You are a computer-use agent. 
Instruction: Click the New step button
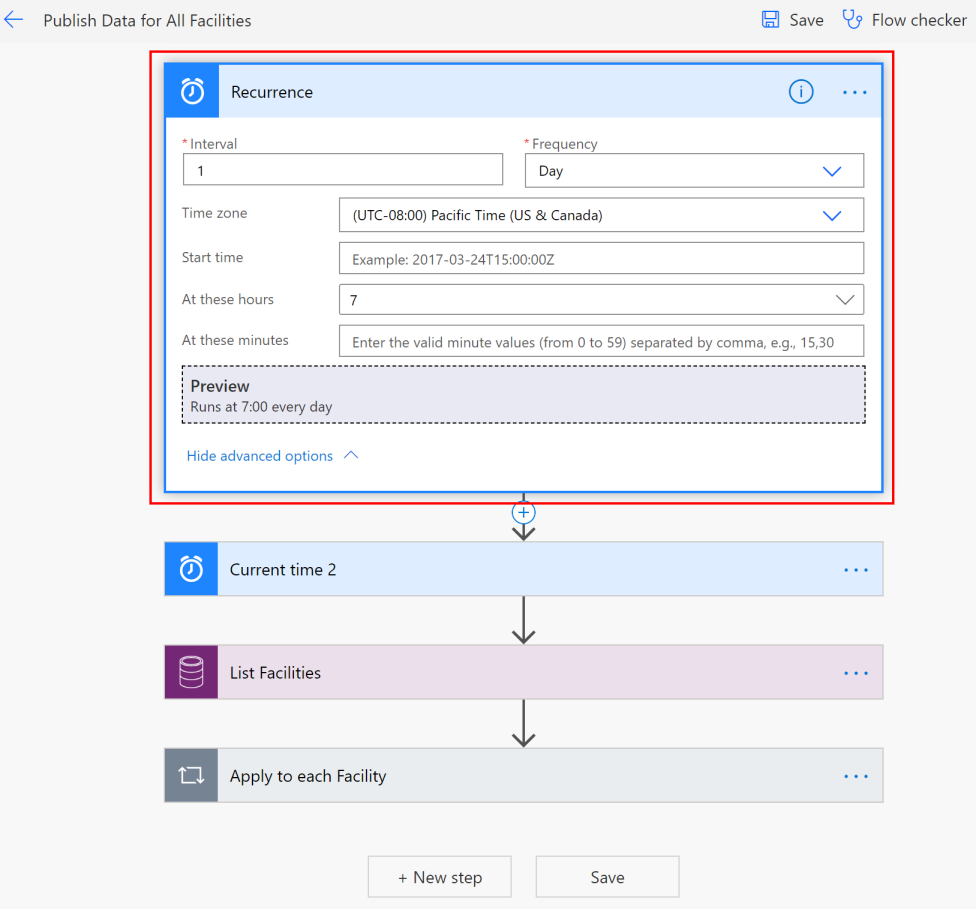click(439, 877)
